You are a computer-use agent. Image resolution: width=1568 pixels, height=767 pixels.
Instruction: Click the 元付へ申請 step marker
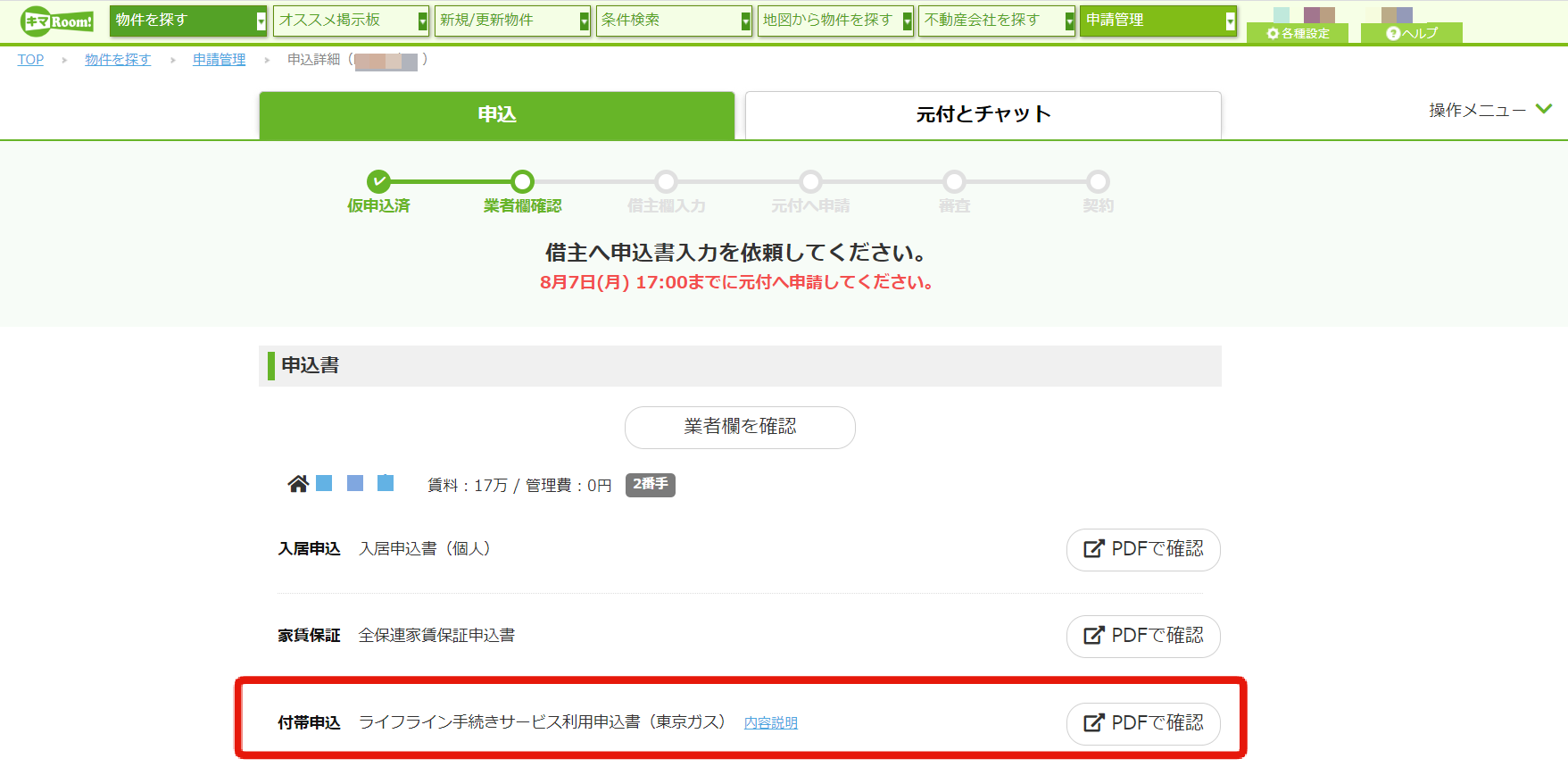[x=810, y=181]
